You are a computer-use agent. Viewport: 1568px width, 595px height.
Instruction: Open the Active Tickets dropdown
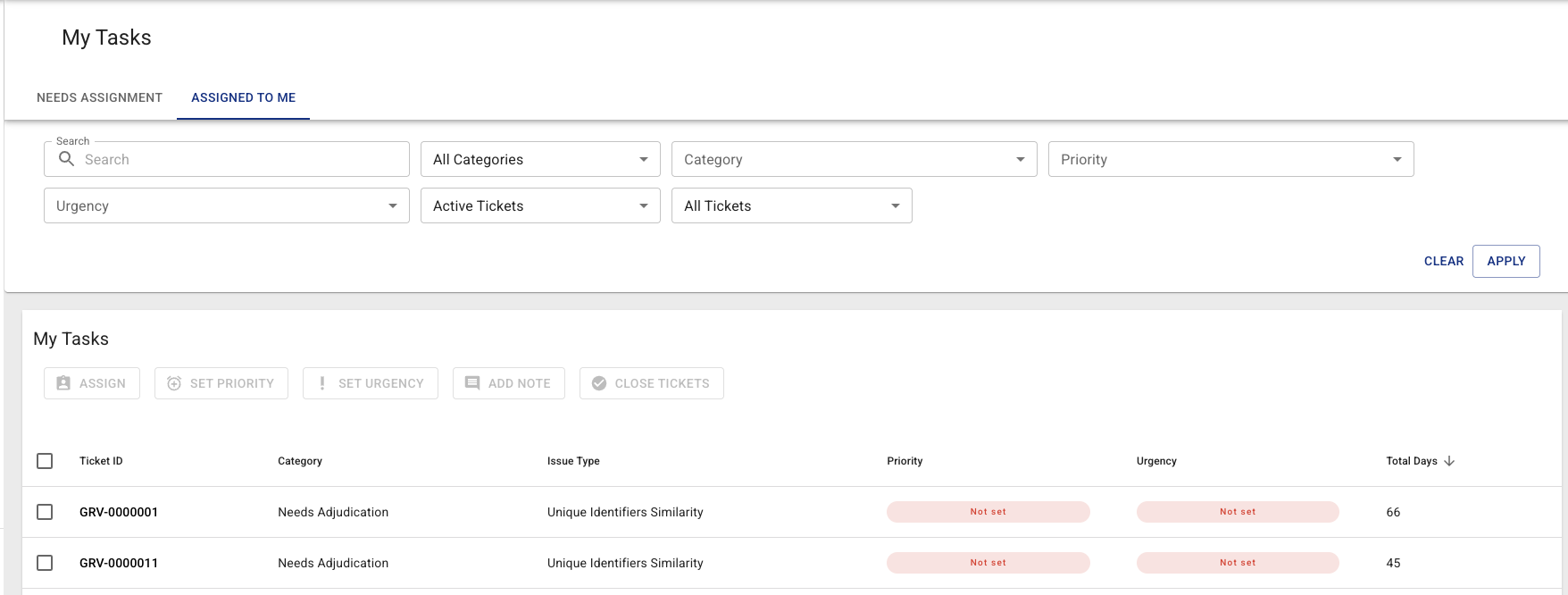540,205
